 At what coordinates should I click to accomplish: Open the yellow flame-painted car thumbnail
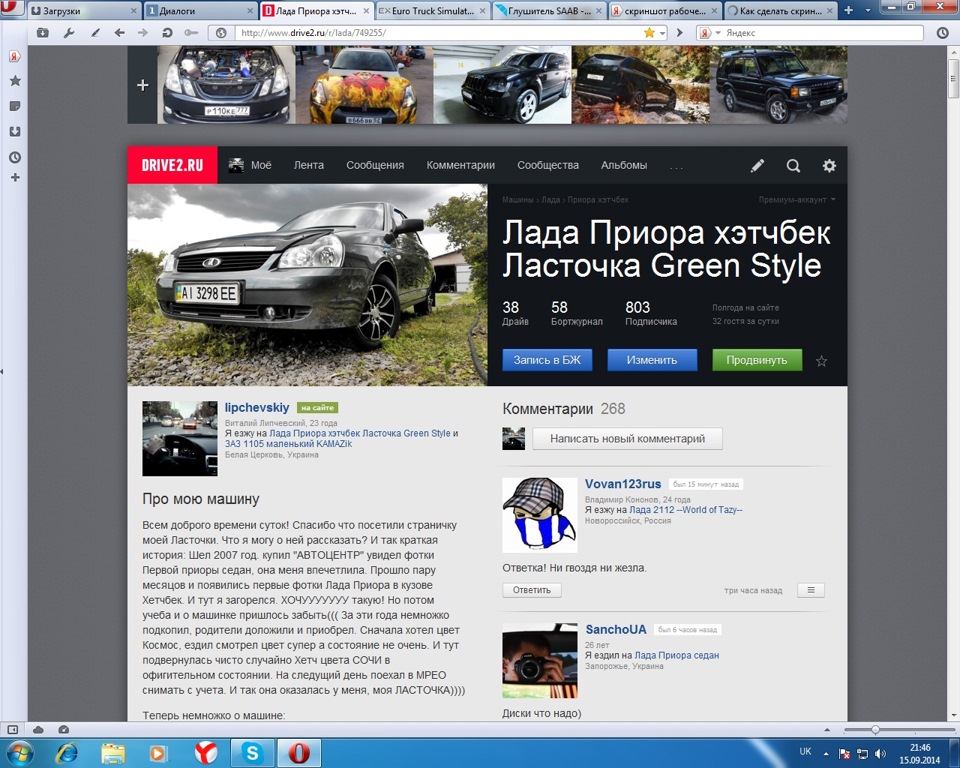364,85
